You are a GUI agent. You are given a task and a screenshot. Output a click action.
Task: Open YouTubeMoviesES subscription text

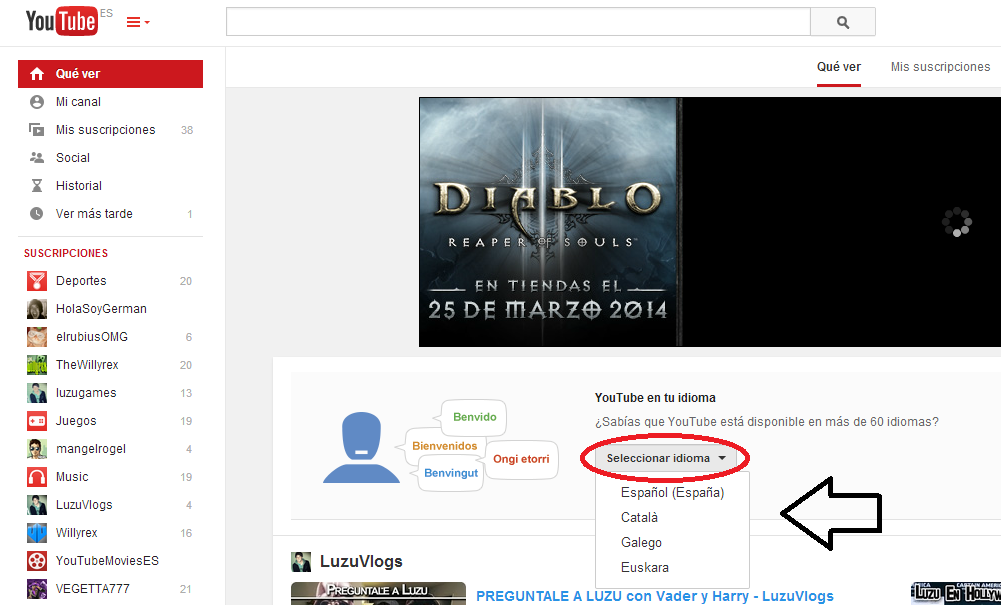point(107,561)
